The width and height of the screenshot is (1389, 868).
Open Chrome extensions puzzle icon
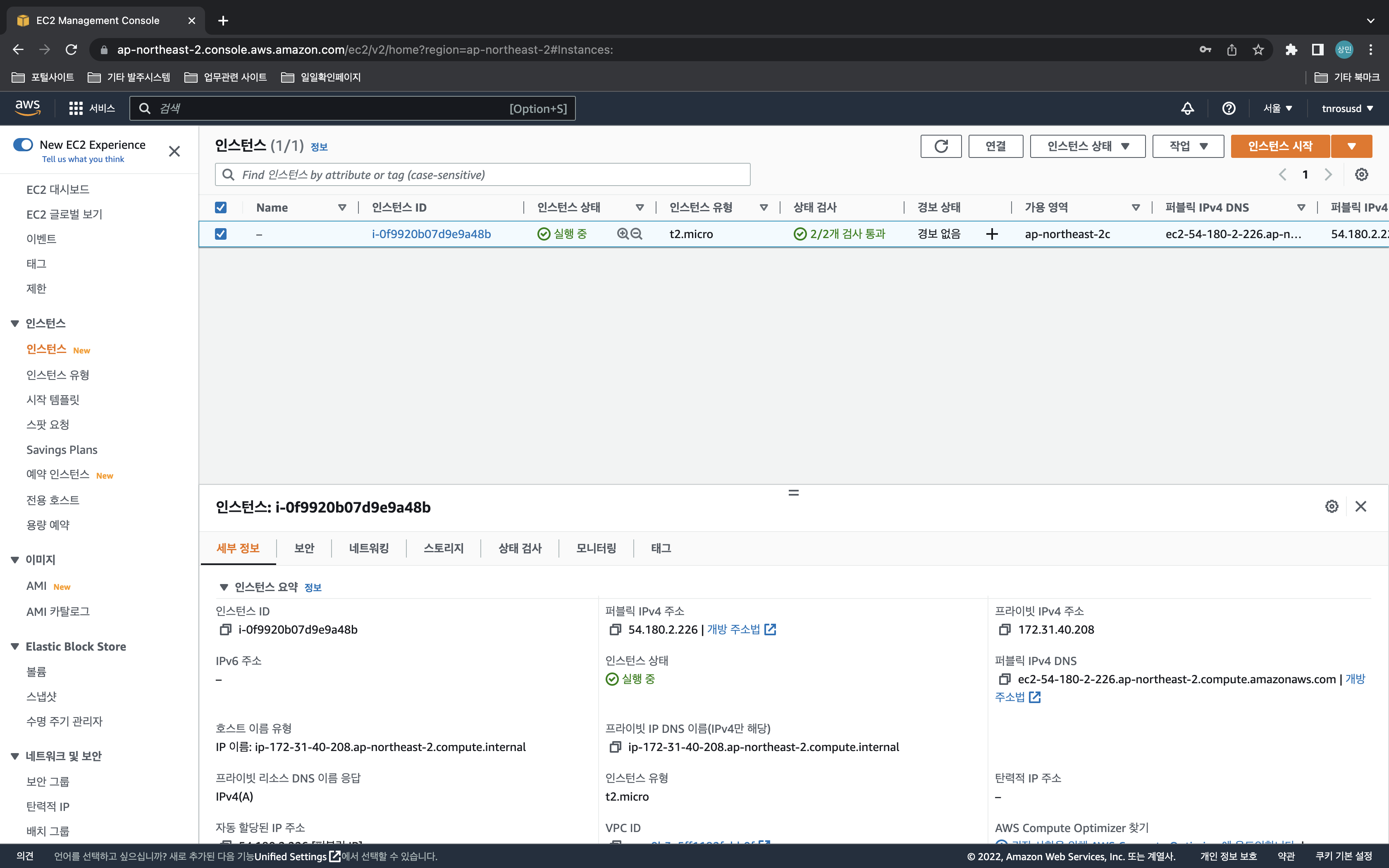(x=1291, y=50)
